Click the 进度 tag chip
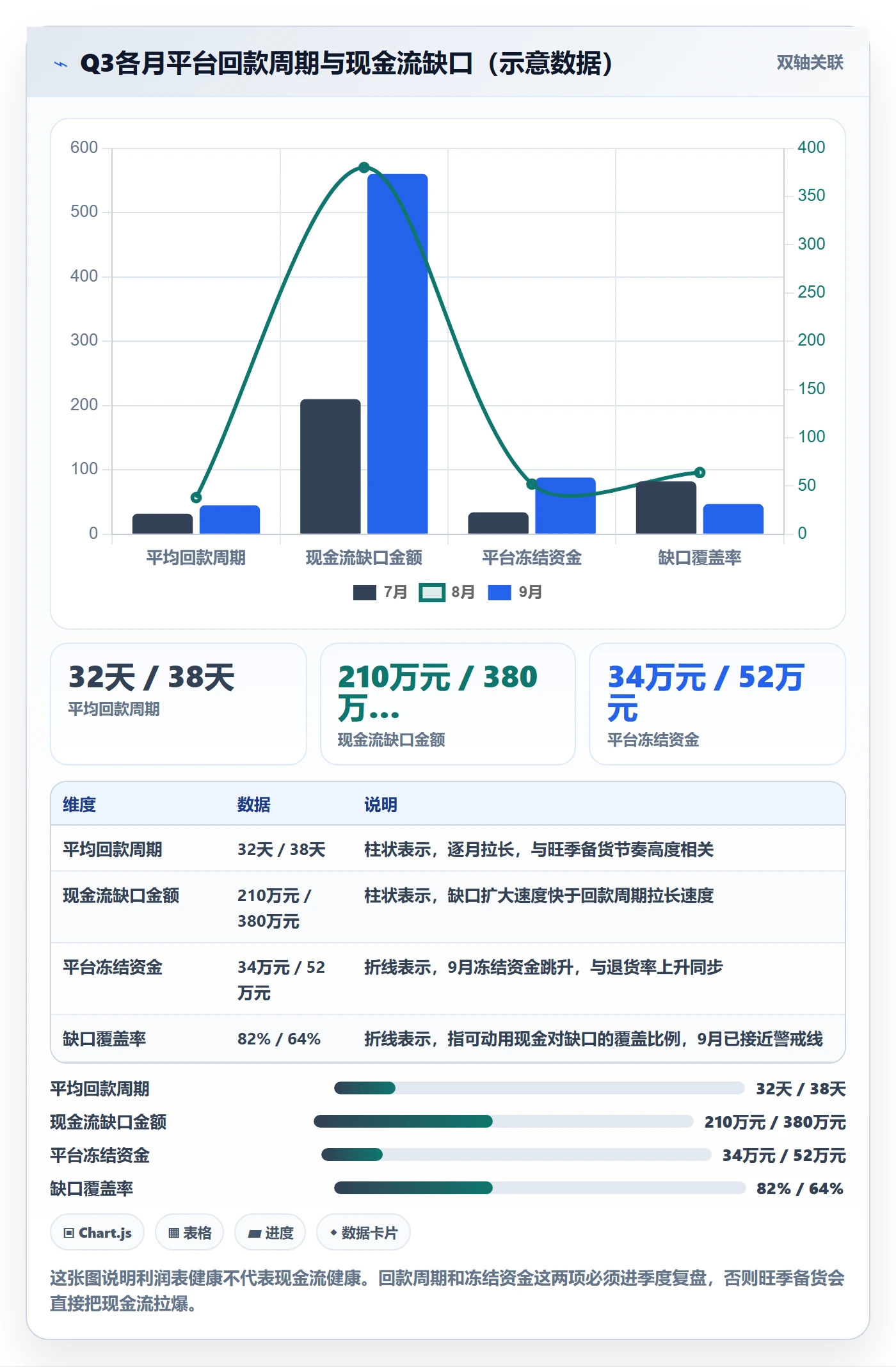This screenshot has height=1367, width=896. pyautogui.click(x=270, y=1233)
